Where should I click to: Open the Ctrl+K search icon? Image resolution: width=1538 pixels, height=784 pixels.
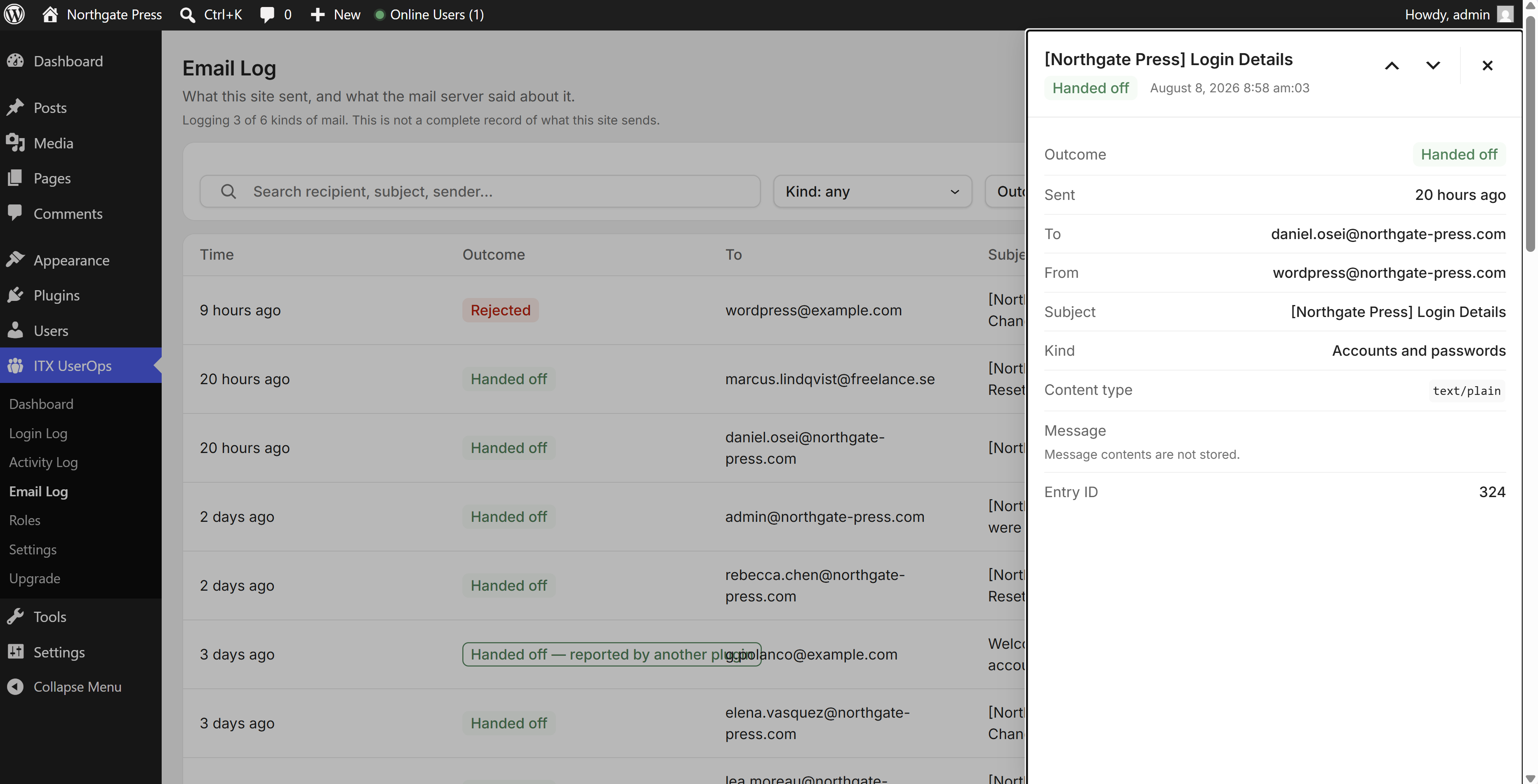[188, 15]
